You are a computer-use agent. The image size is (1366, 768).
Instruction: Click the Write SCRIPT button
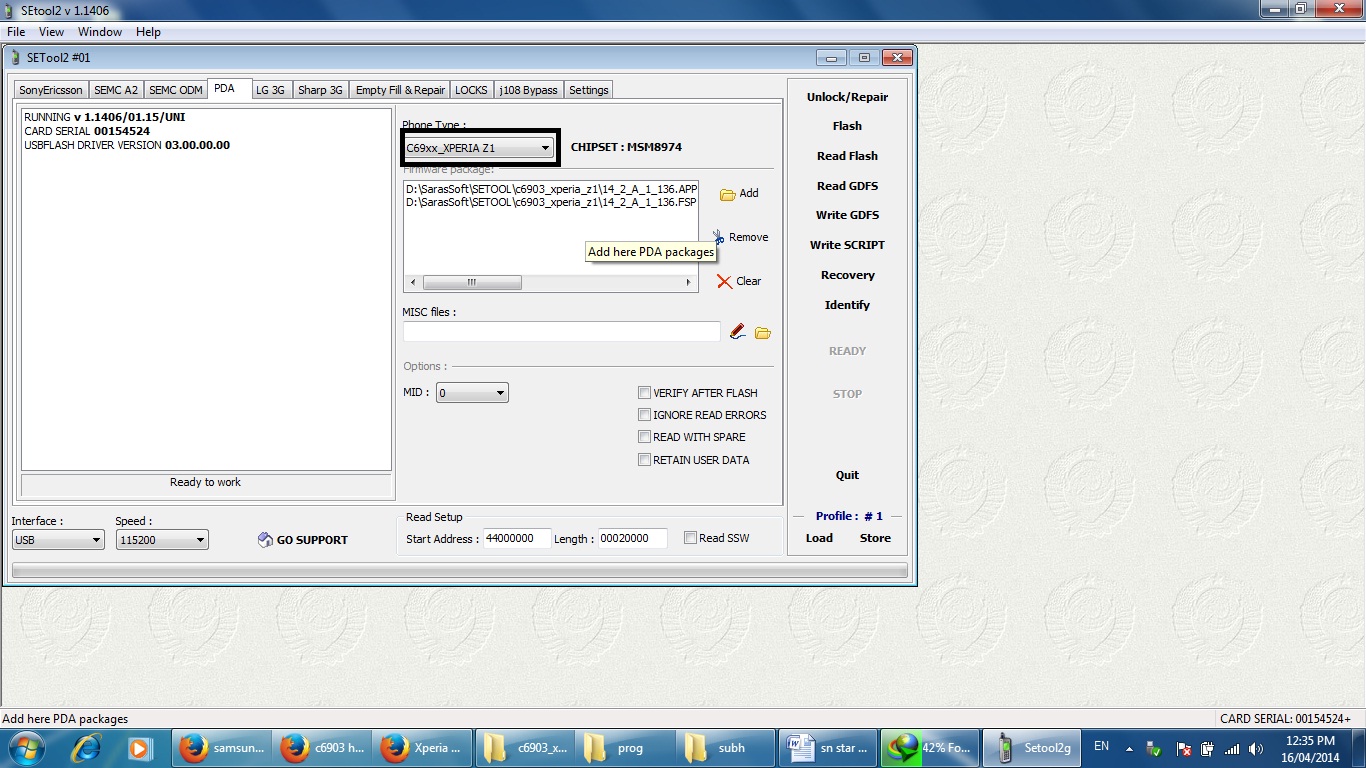(847, 245)
